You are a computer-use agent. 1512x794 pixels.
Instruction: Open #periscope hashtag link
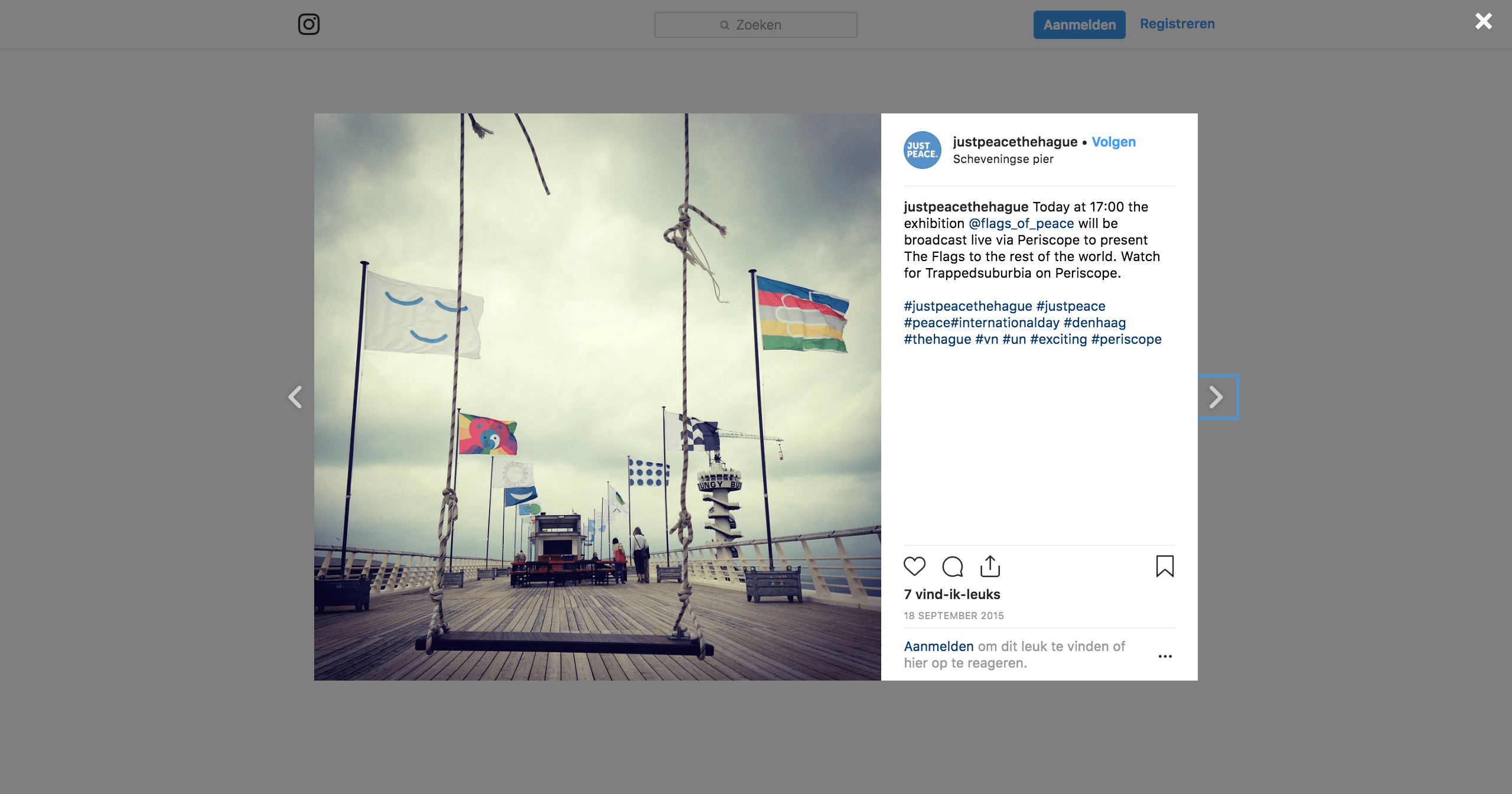(x=1126, y=339)
